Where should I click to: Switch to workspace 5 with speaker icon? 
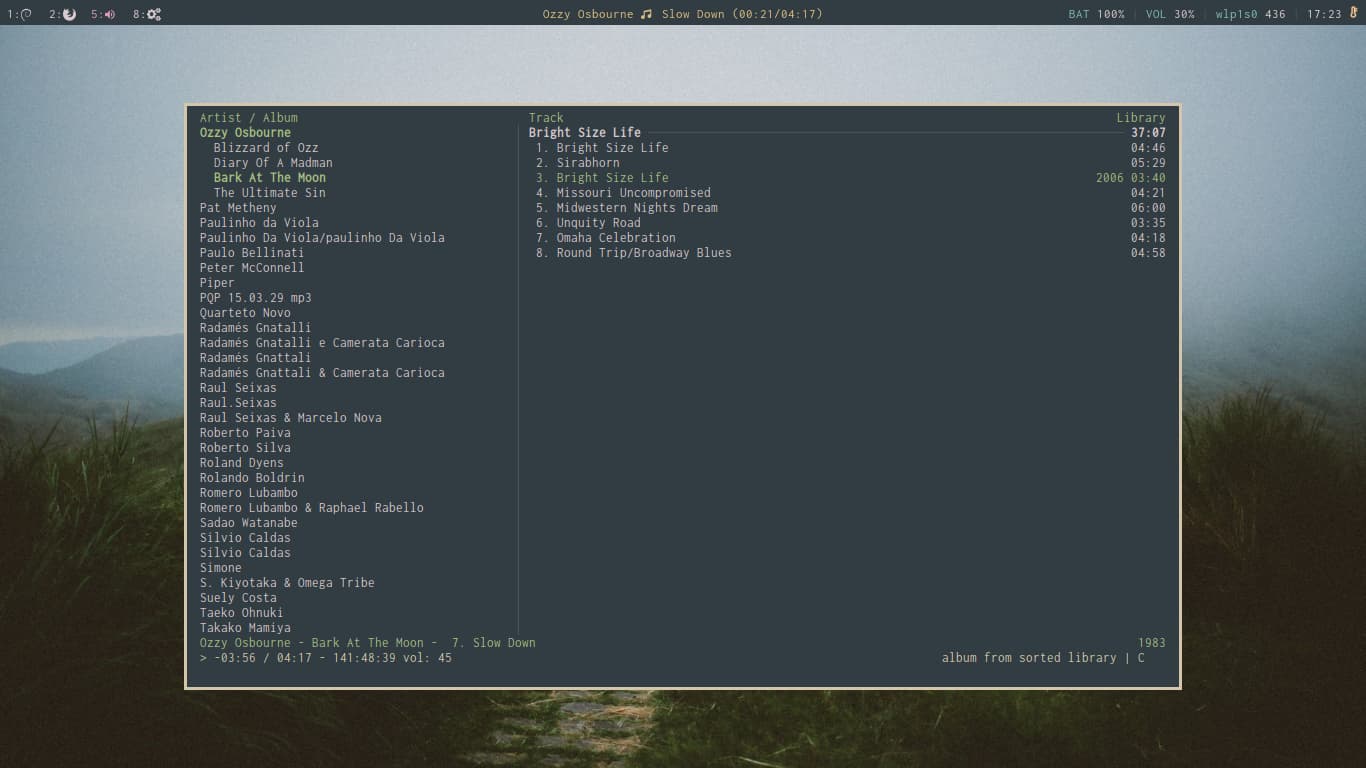pyautogui.click(x=103, y=14)
